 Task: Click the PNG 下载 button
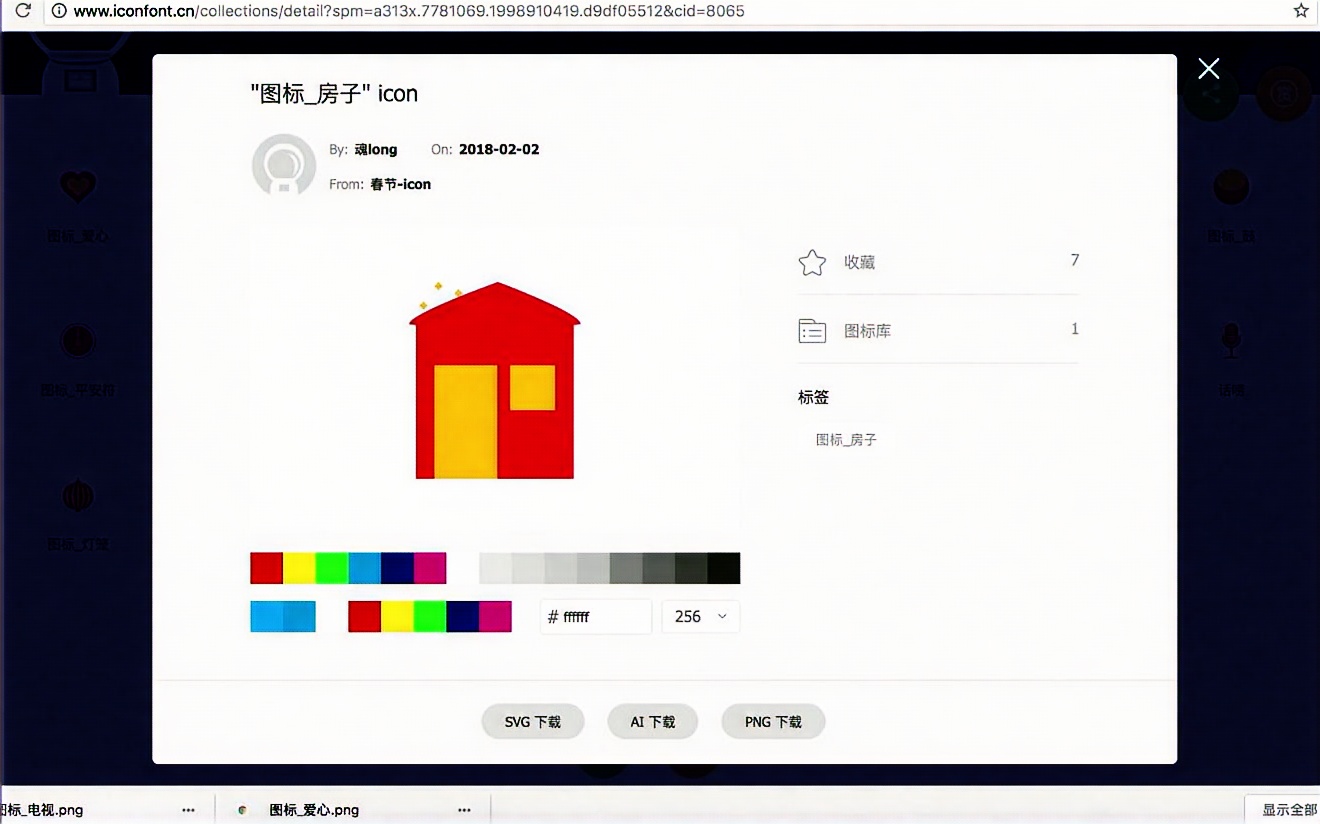point(773,722)
